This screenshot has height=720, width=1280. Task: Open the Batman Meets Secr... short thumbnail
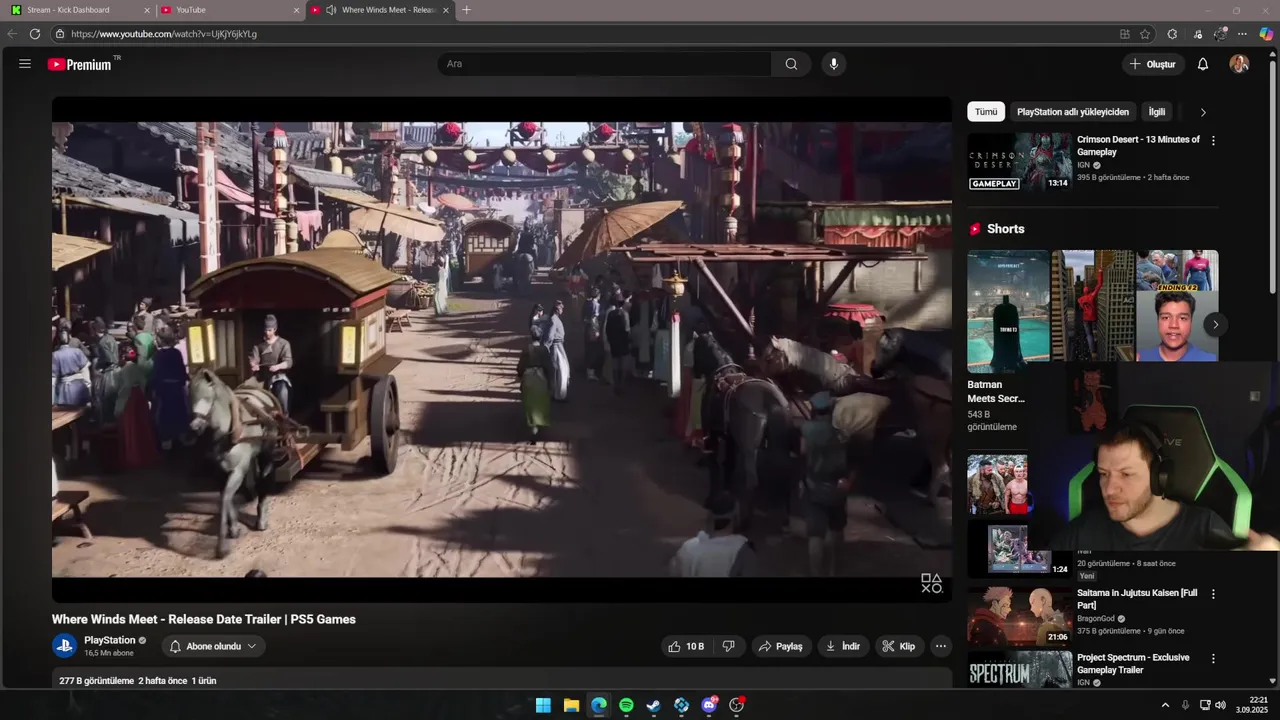click(x=1008, y=311)
